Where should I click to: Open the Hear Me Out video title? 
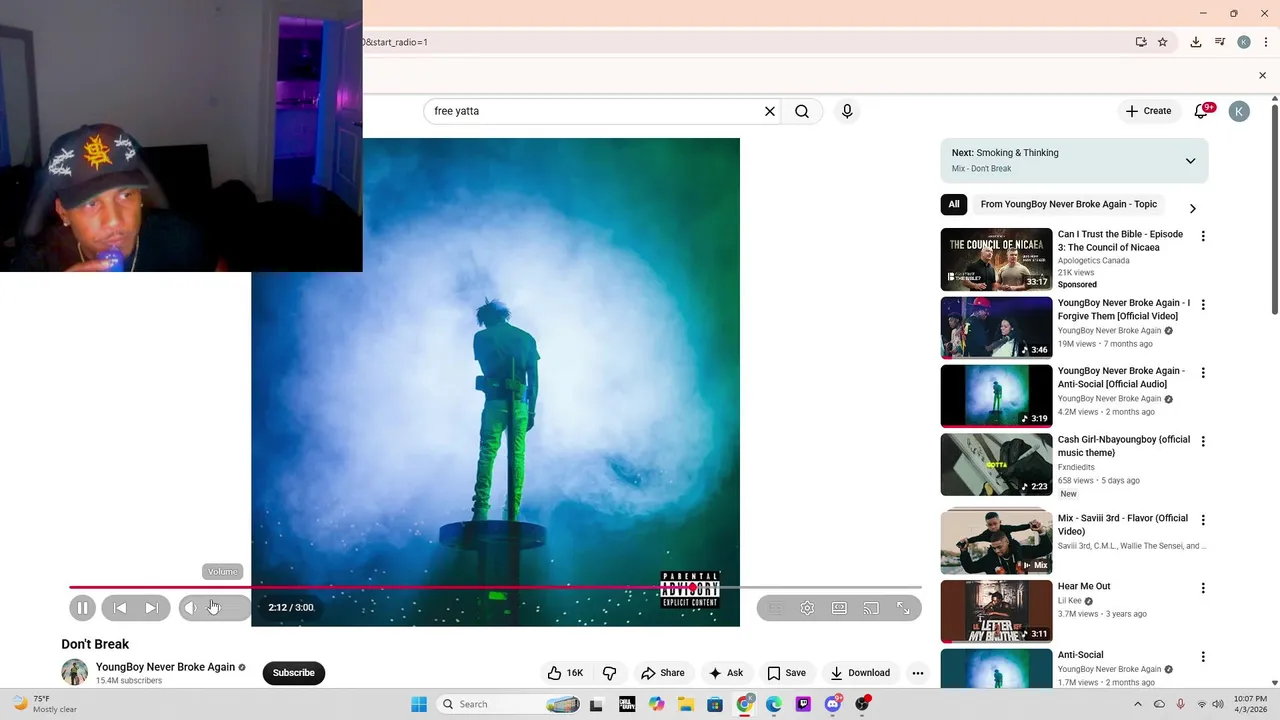(x=1084, y=586)
